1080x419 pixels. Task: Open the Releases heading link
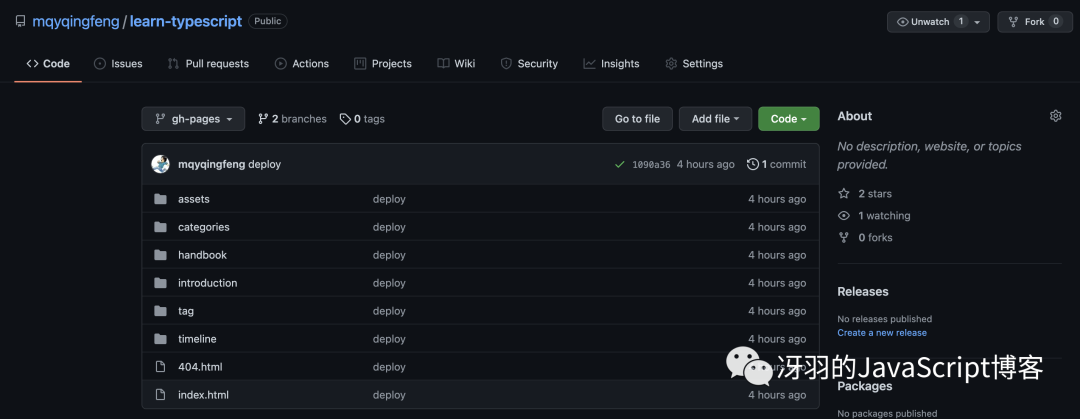(863, 292)
